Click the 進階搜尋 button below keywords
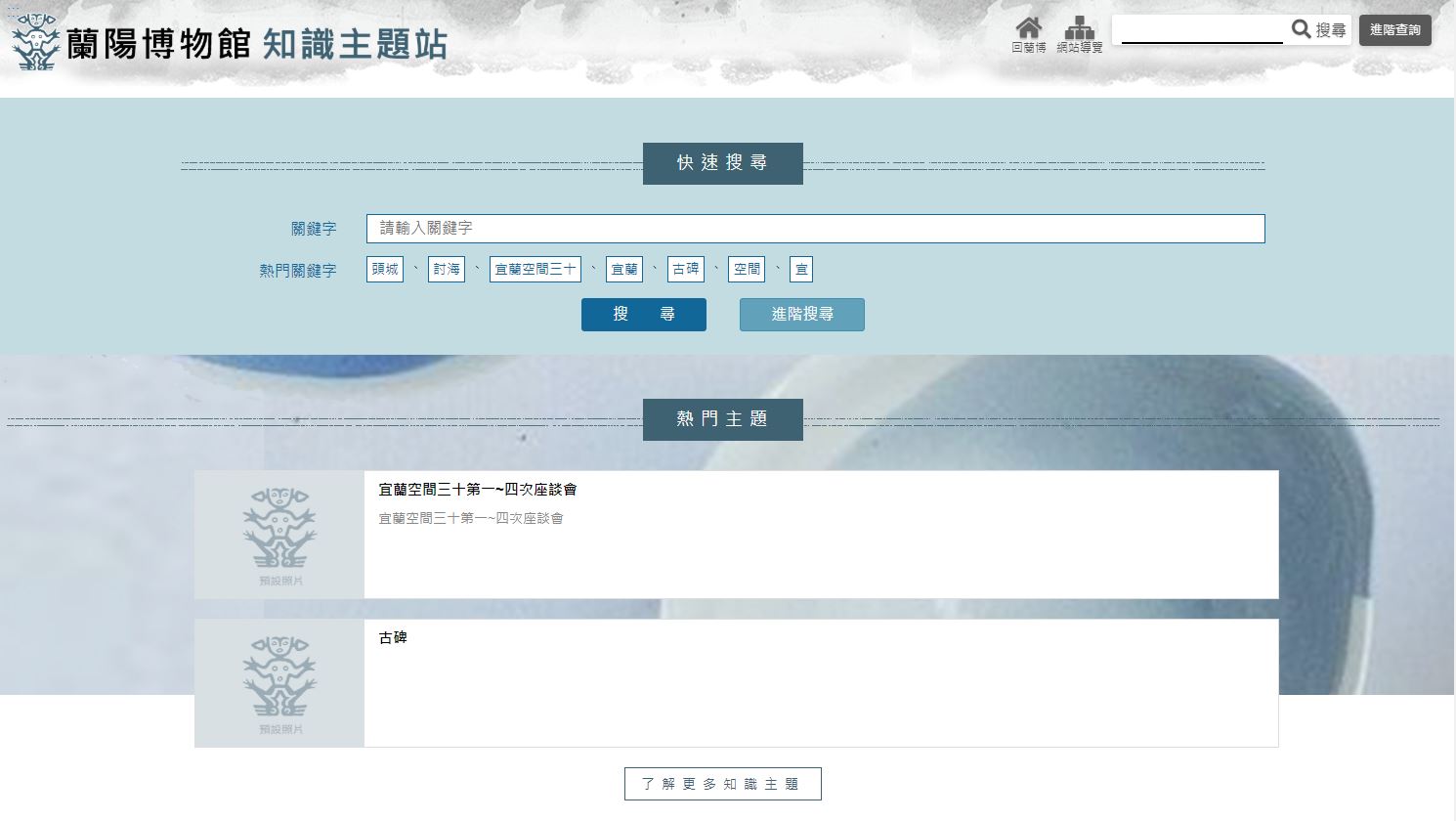Screen dimensions: 1456x821 [802, 315]
